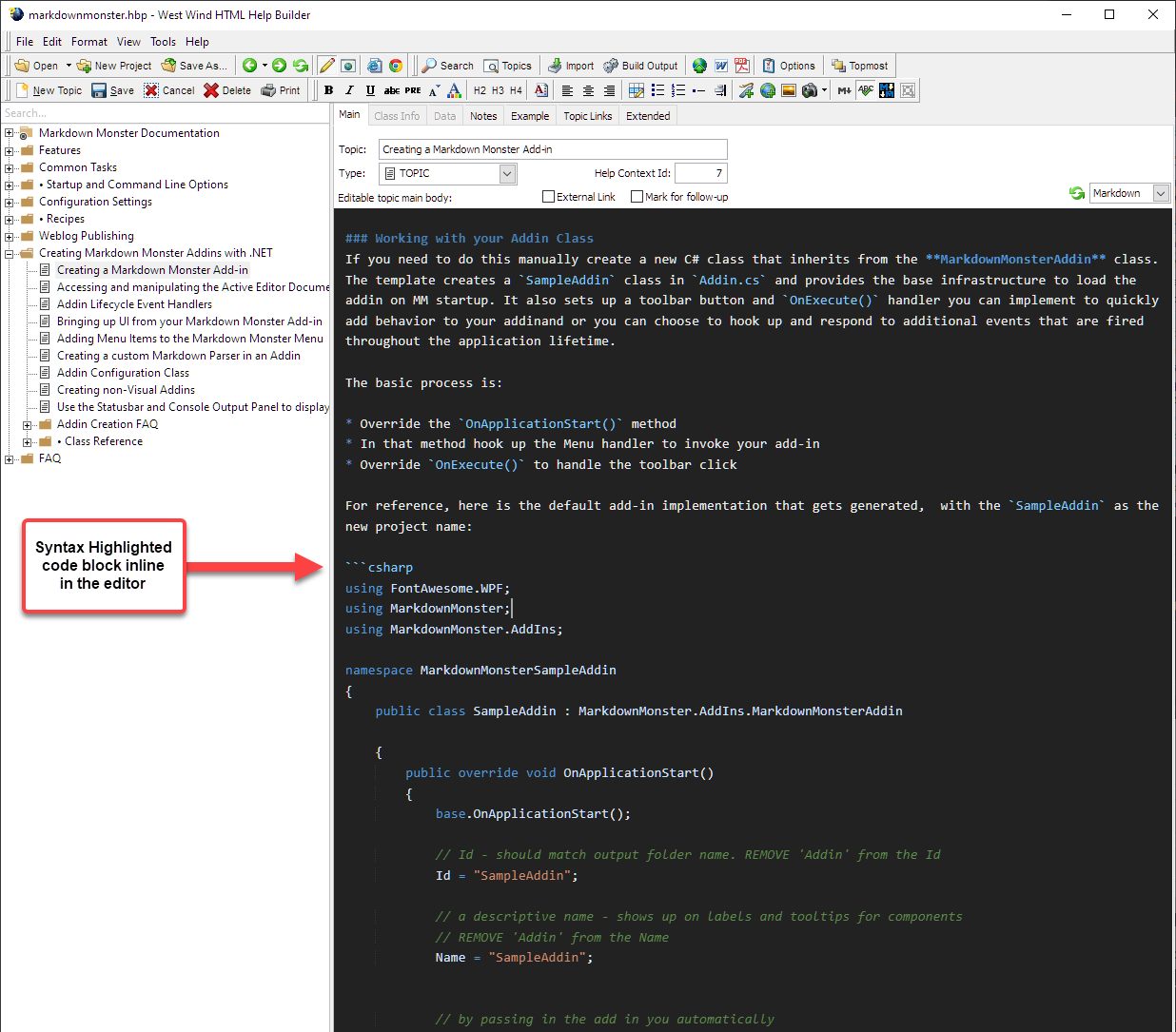The height and width of the screenshot is (1032, 1176).
Task: Apply Underline formatting
Action: (x=370, y=90)
